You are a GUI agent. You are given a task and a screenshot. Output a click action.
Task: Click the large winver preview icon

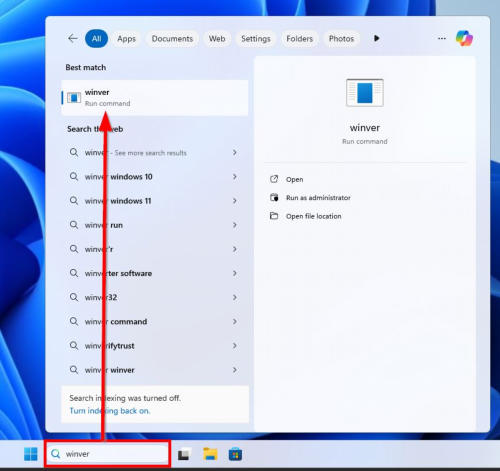[365, 93]
